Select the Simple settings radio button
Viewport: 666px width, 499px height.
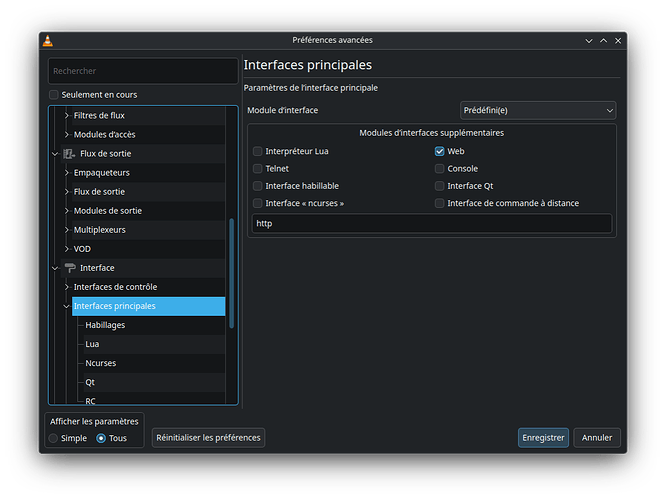(53, 438)
